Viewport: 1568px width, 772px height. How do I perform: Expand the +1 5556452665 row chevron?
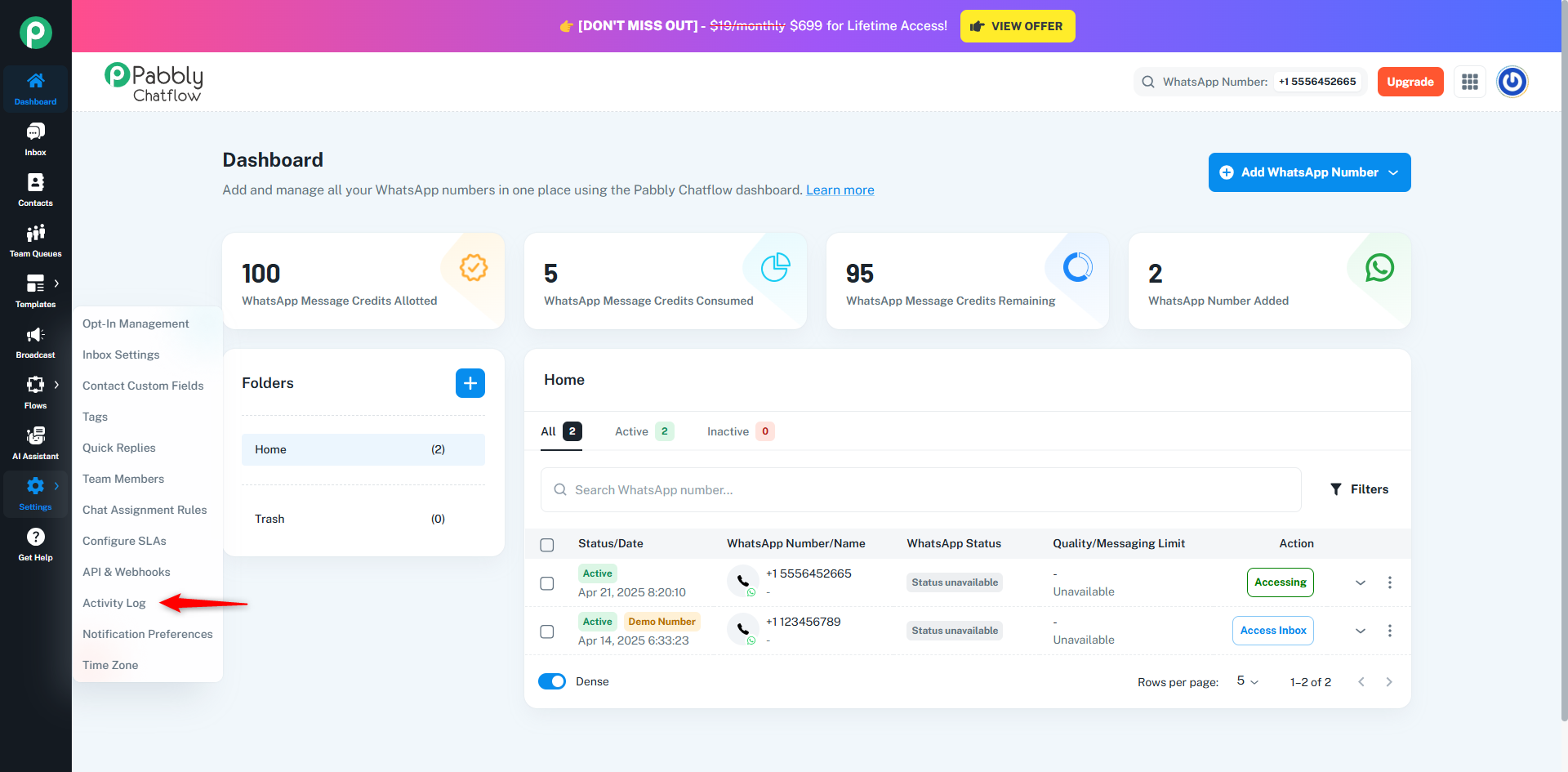[x=1361, y=582]
